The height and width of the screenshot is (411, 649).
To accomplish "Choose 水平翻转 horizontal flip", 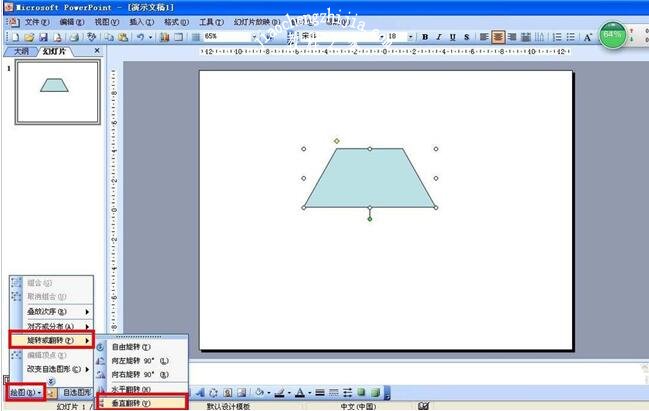I will click(142, 389).
